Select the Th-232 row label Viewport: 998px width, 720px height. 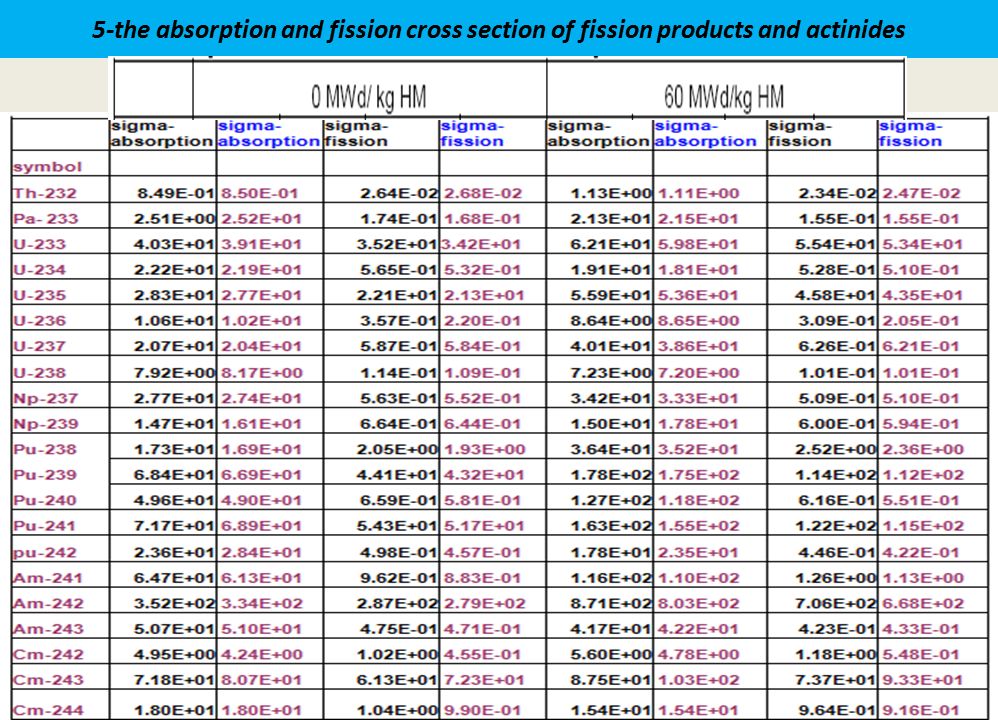[x=45, y=194]
